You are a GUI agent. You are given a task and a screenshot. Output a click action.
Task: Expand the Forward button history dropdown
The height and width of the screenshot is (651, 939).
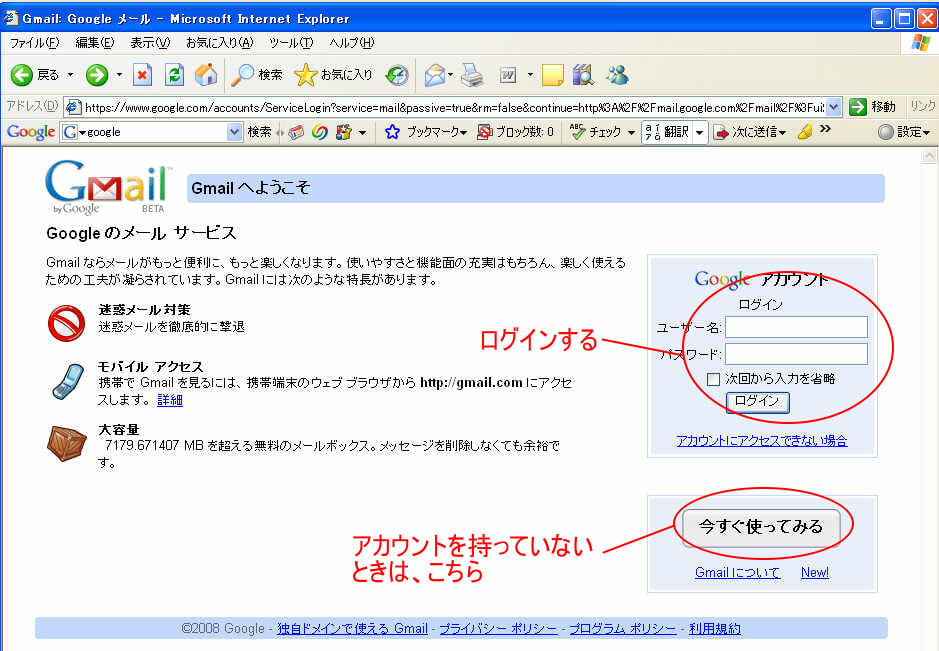coord(119,75)
